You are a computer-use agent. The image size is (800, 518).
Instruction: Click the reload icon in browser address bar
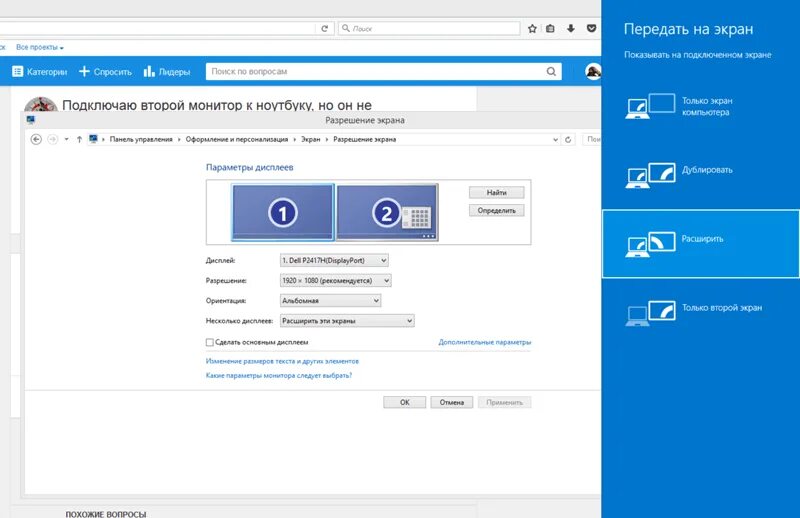coord(325,29)
